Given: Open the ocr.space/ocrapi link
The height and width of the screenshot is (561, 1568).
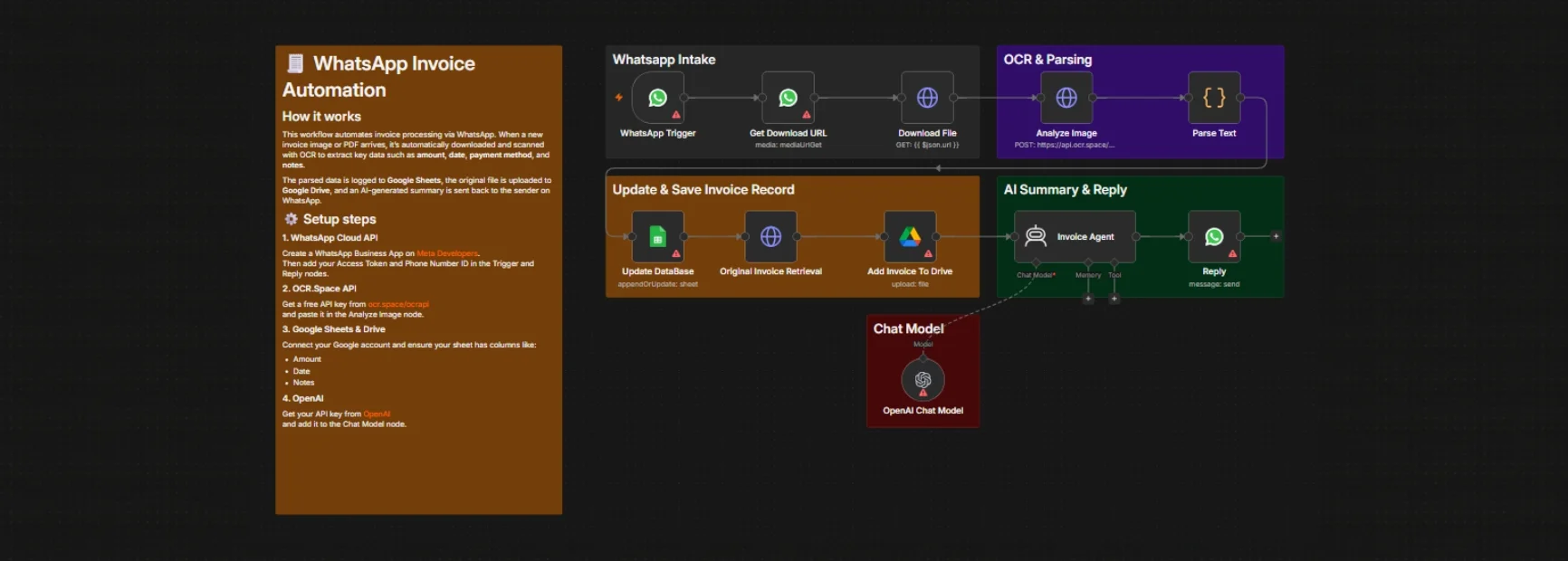Looking at the screenshot, I should tap(398, 304).
